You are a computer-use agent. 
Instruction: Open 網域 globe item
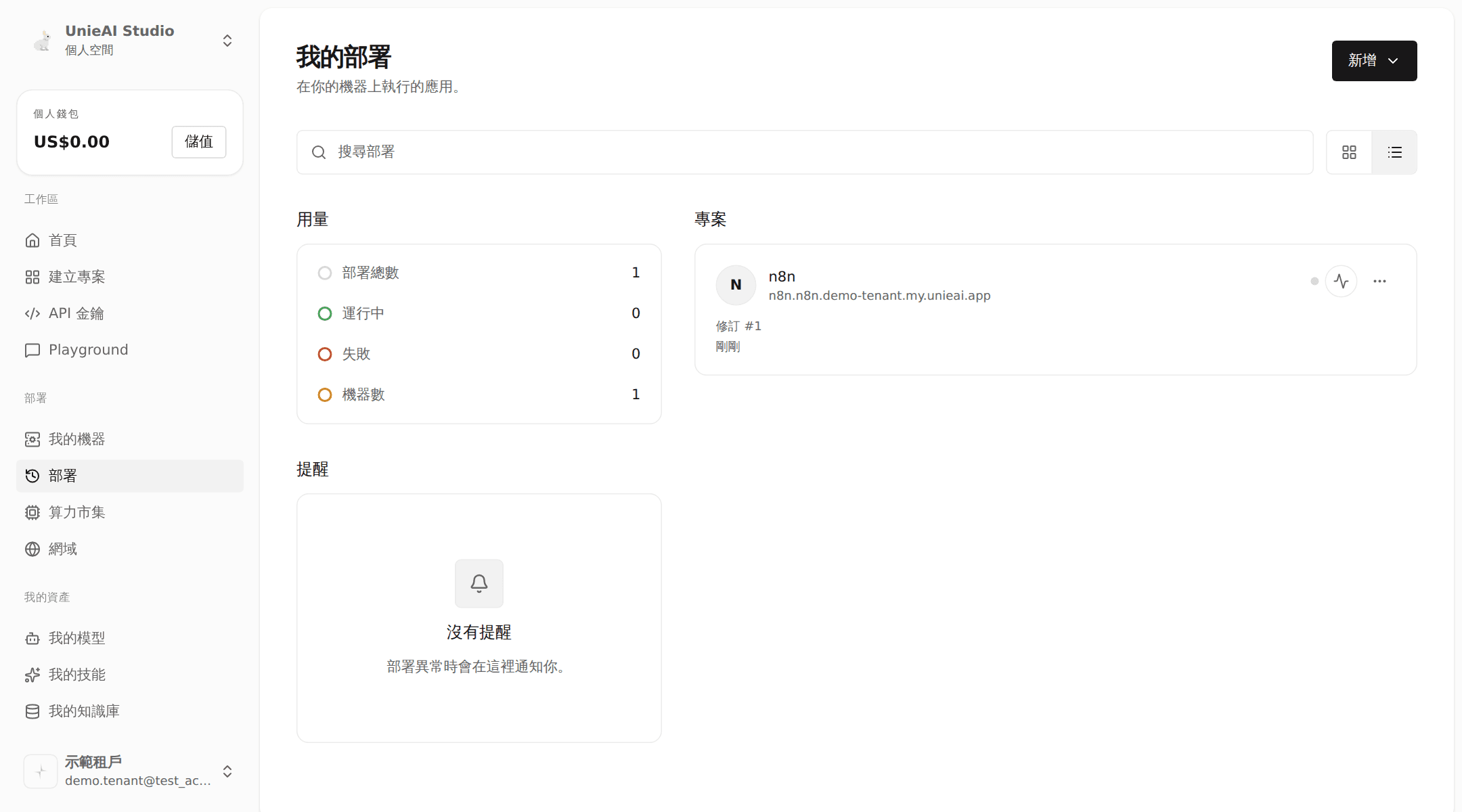tap(130, 549)
